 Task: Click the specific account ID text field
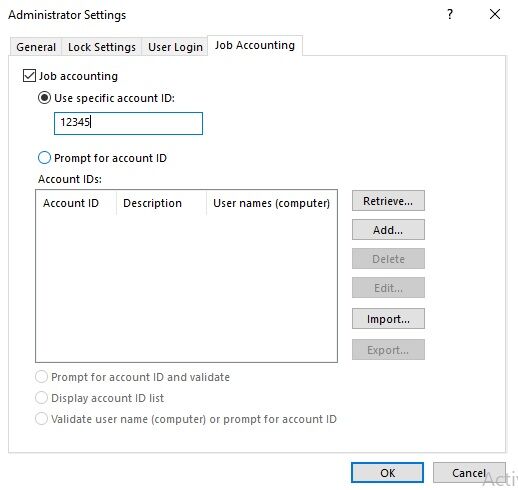point(128,123)
